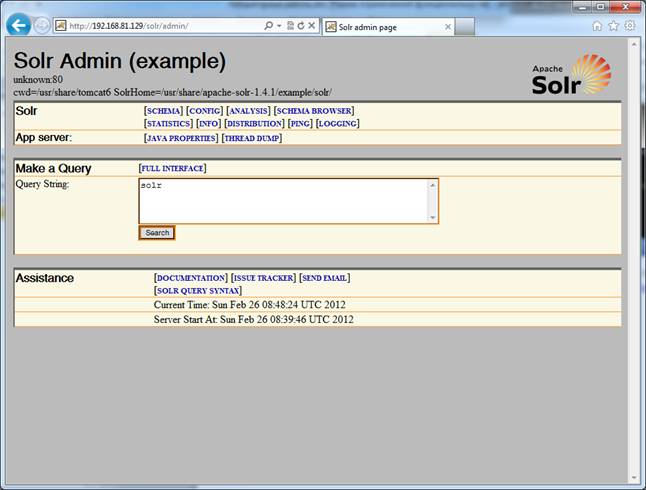Image resolution: width=646 pixels, height=490 pixels.
Task: Open the THREAD DUMP link
Action: point(251,138)
